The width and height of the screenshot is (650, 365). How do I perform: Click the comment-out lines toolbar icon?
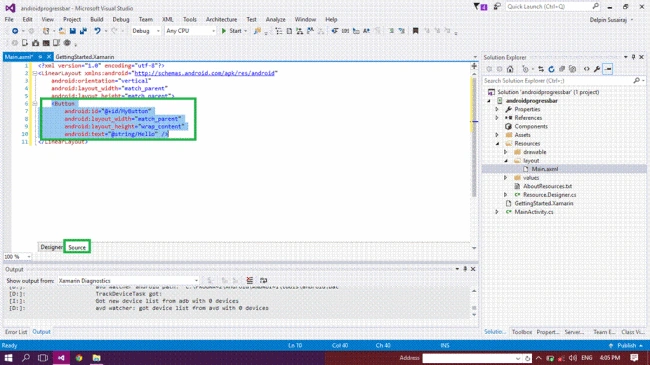point(391,31)
